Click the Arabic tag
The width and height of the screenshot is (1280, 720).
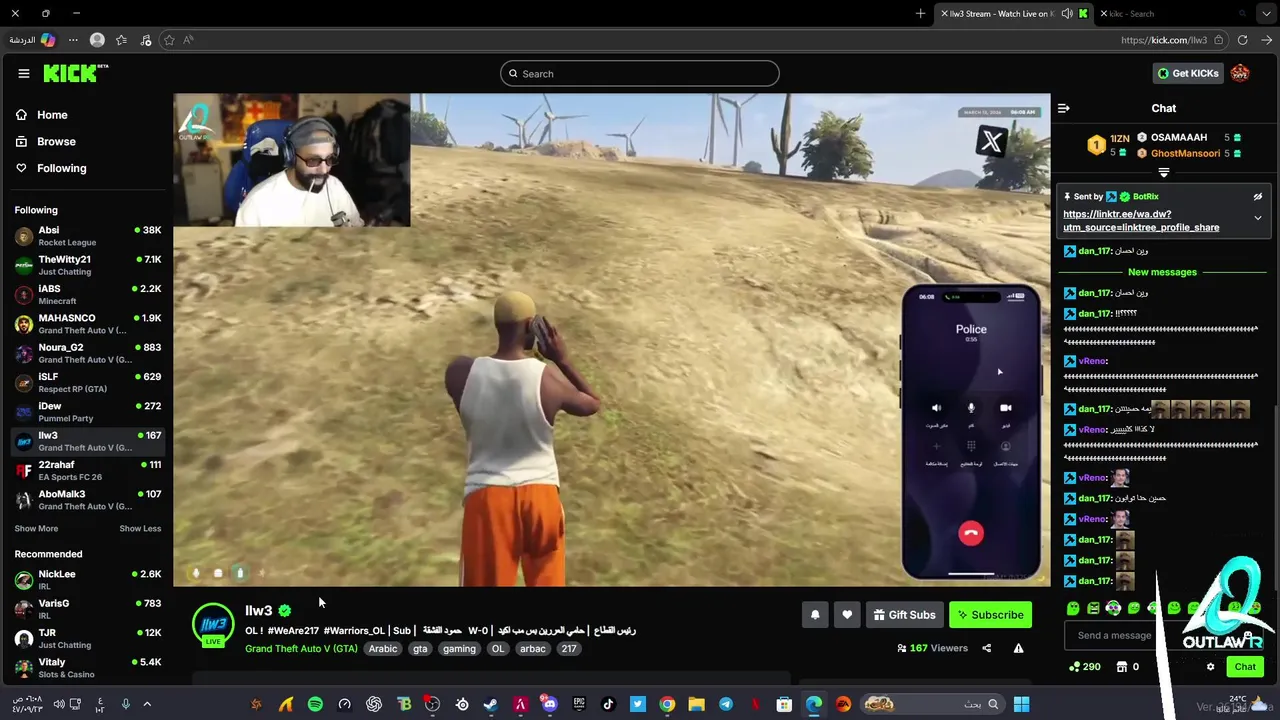tap(383, 649)
